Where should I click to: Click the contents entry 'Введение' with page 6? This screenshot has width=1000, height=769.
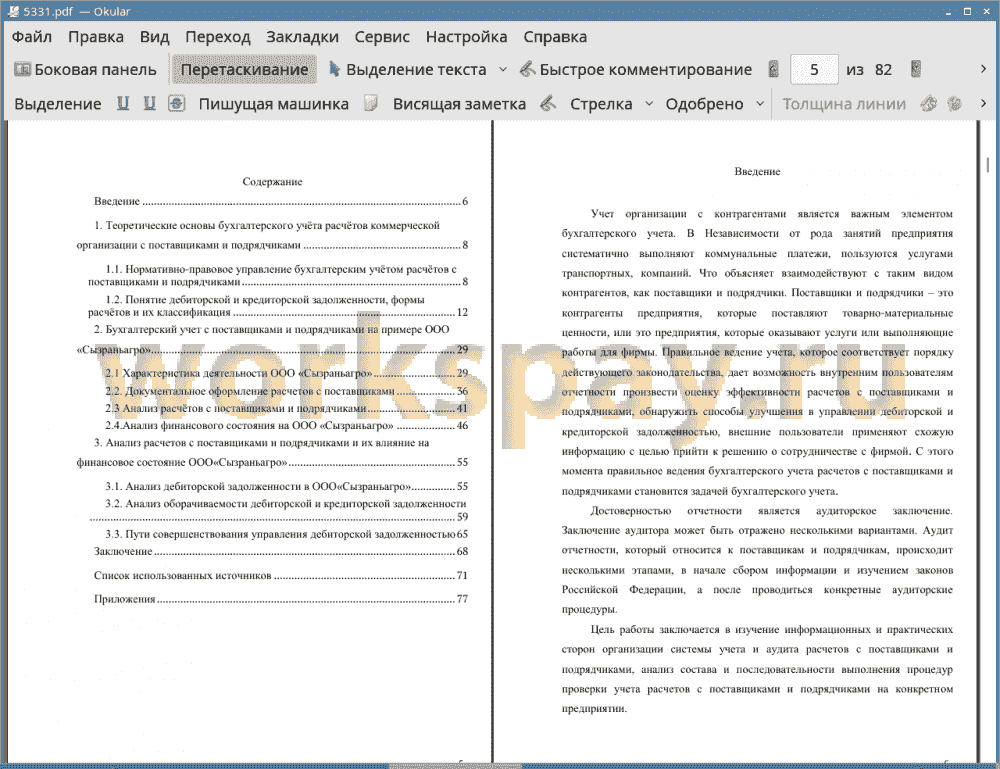coord(281,201)
